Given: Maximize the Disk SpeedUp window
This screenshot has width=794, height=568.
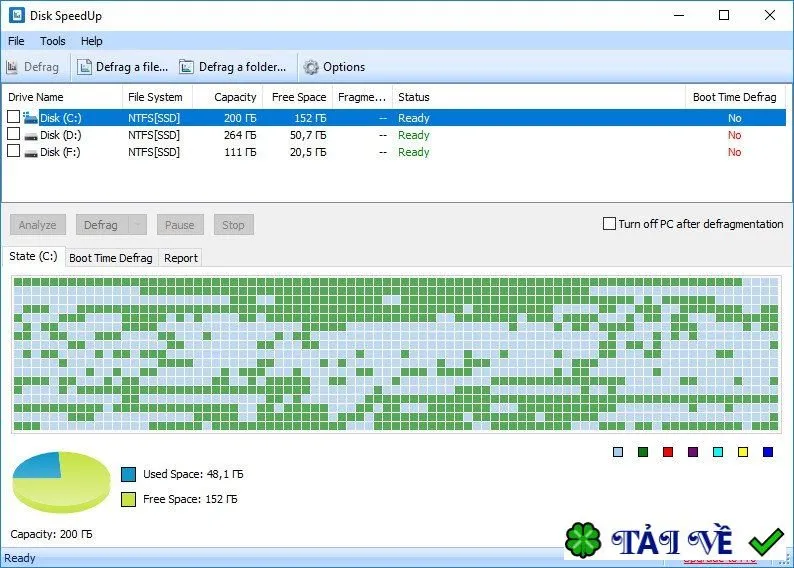Looking at the screenshot, I should 724,15.
